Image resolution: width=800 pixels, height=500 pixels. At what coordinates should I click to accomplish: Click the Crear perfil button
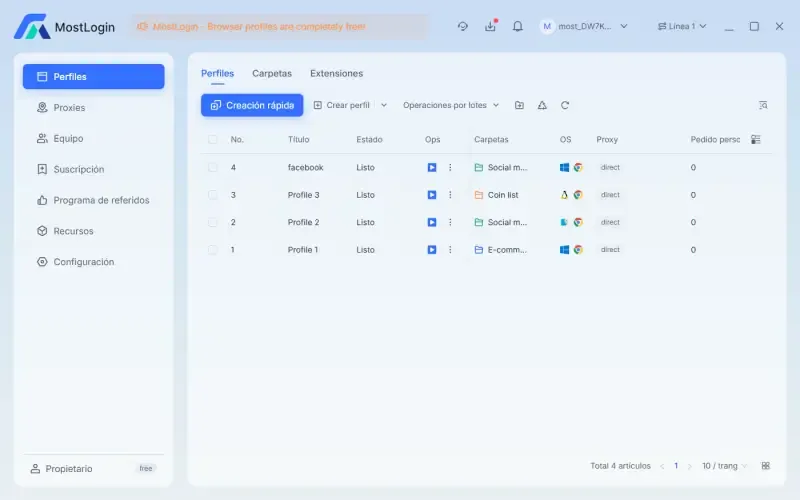(342, 105)
